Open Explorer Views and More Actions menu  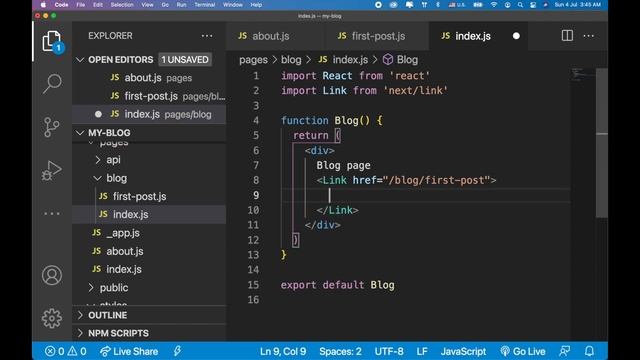207,36
